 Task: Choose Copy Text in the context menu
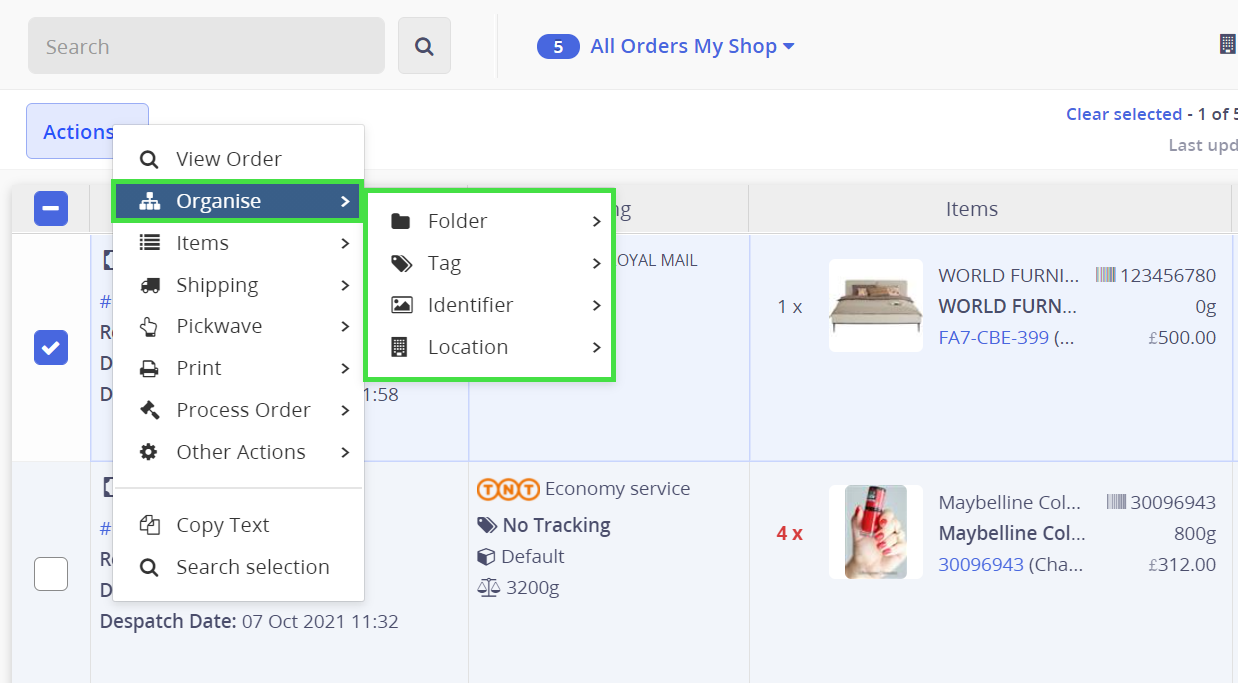tap(222, 525)
